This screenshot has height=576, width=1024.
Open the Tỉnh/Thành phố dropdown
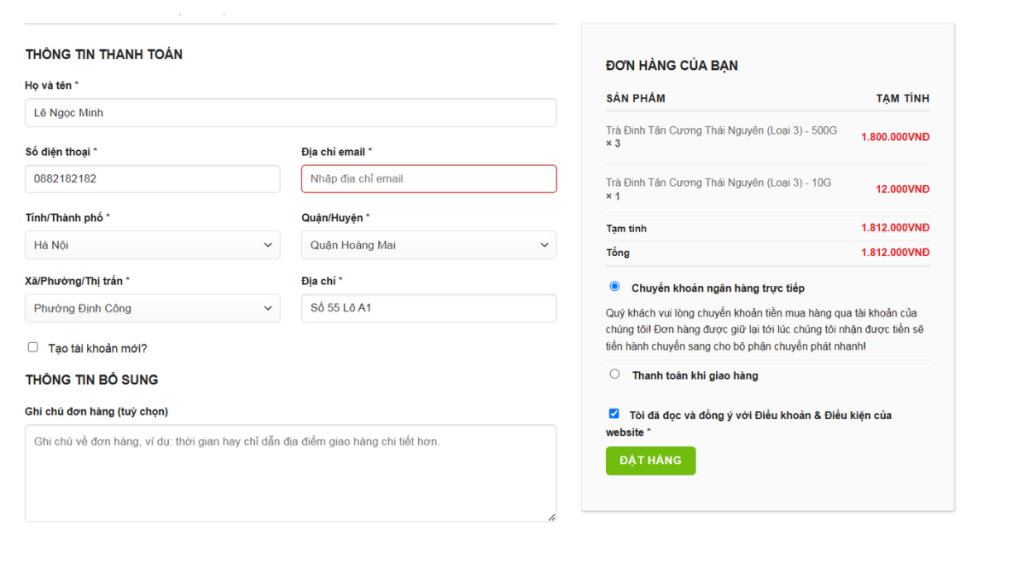[x=153, y=245]
